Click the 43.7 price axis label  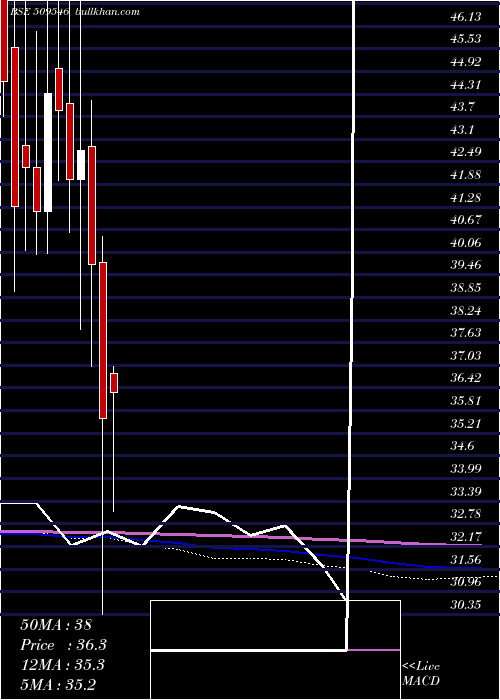click(463, 107)
